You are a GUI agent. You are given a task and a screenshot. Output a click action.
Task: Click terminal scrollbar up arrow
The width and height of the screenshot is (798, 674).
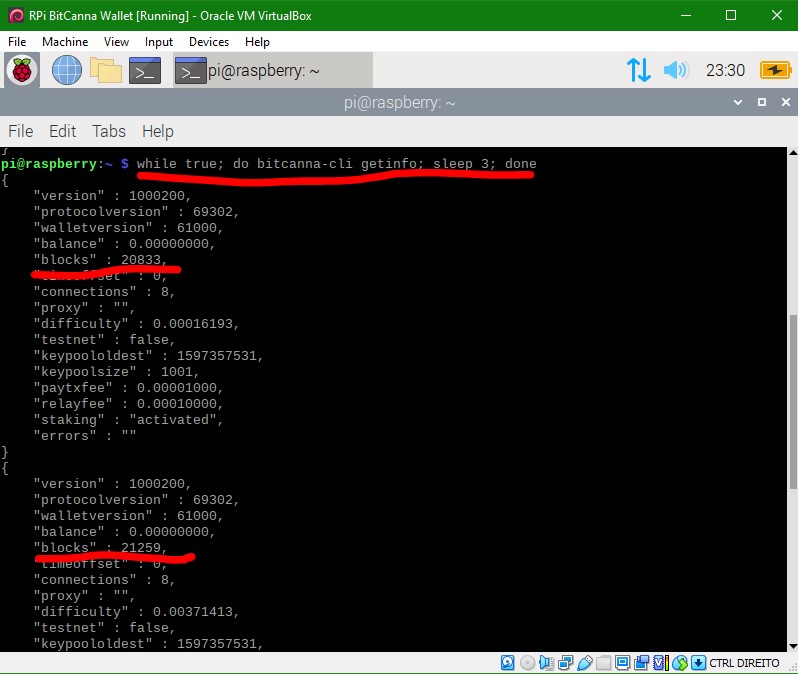pyautogui.click(x=793, y=152)
